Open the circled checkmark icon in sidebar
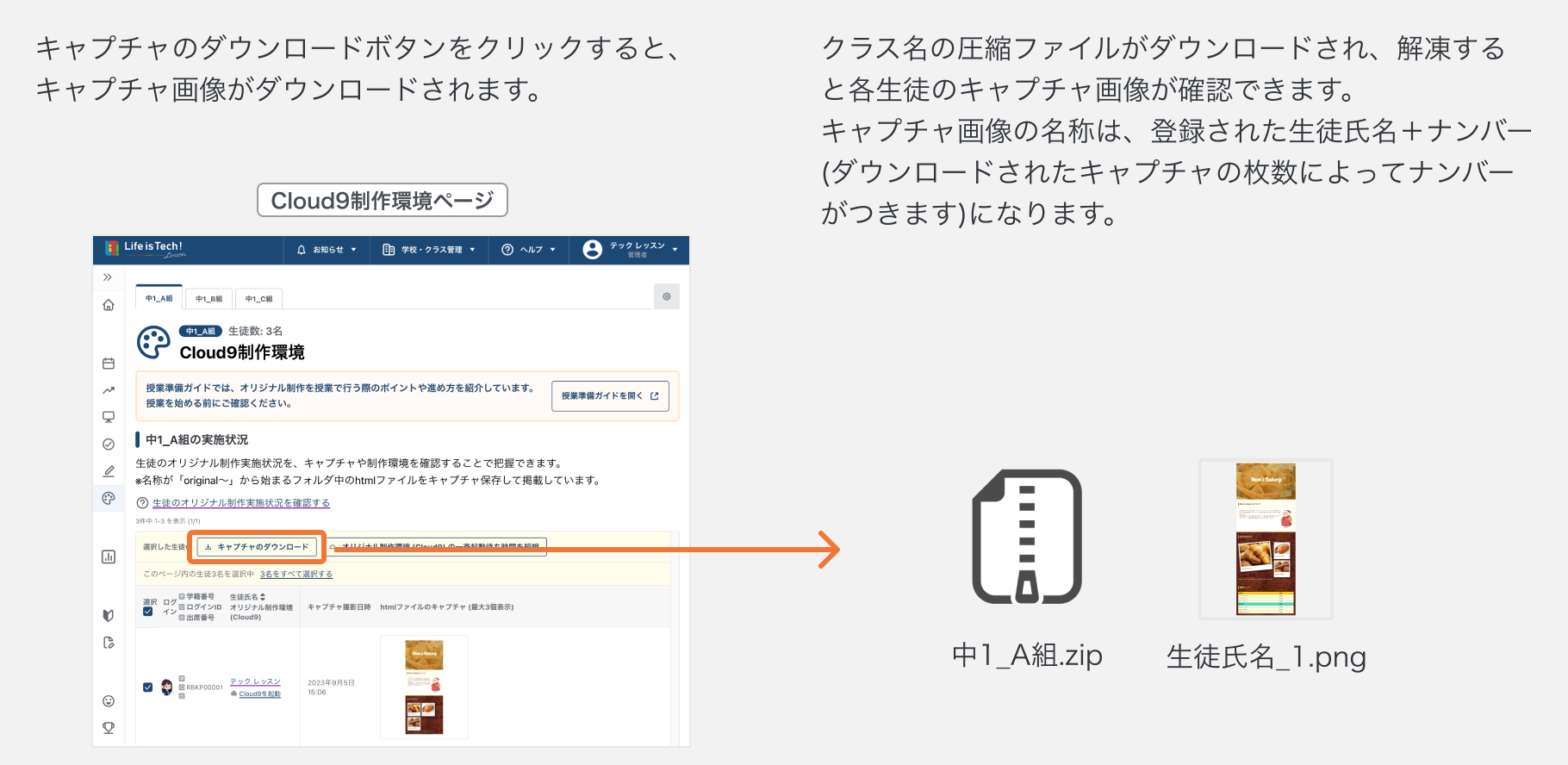Screen dimensions: 1568x765 tap(109, 445)
